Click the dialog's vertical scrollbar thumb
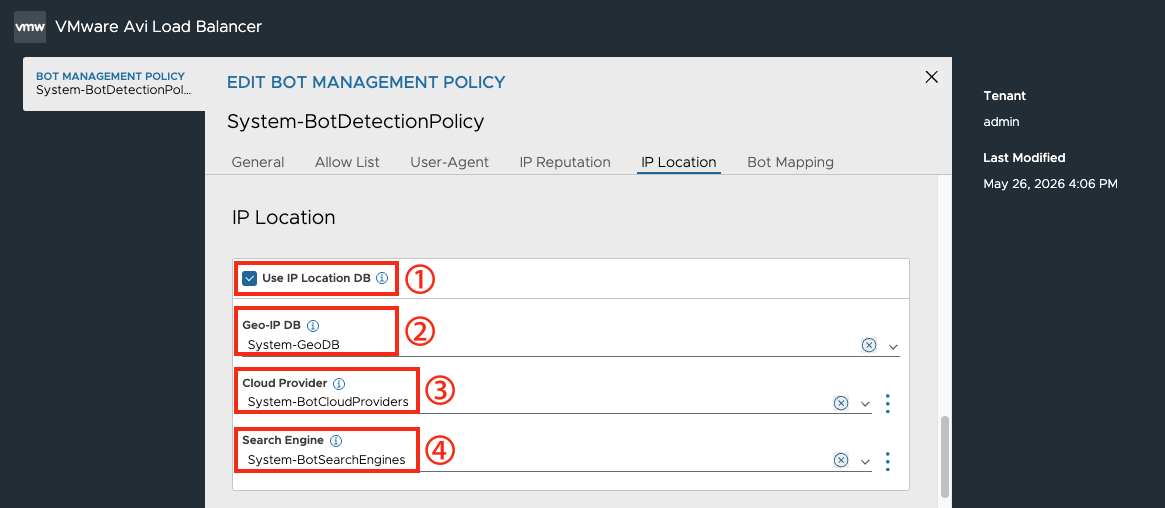This screenshot has height=508, width=1165. (x=944, y=456)
